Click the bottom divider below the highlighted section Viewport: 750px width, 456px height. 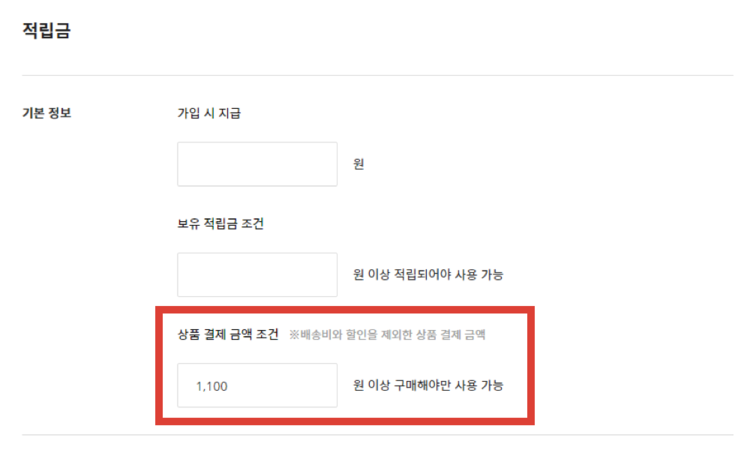coord(377,434)
